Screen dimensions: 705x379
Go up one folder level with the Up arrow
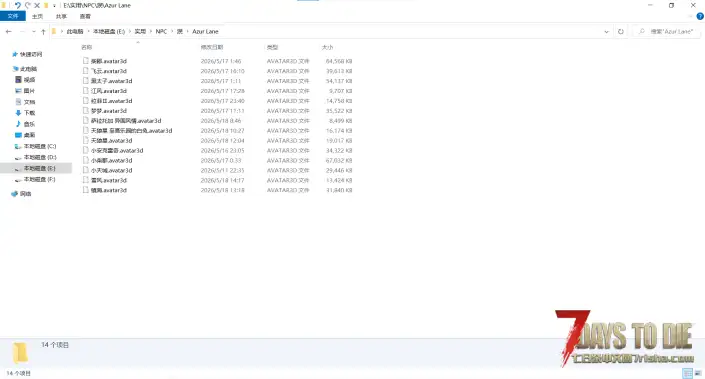pos(43,31)
